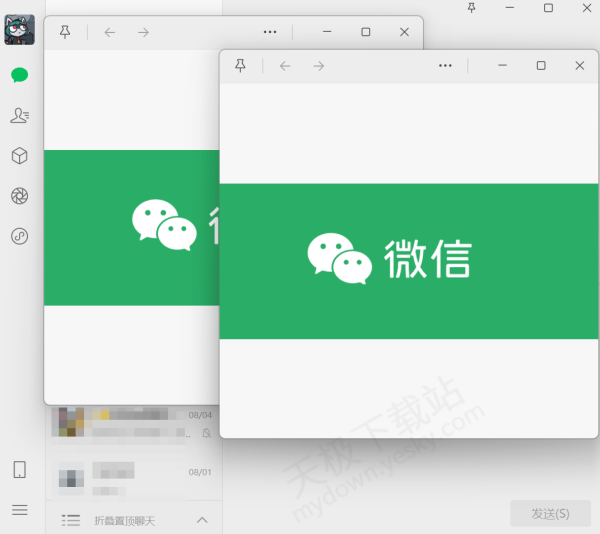Click the 折叠置顶聊天 label
This screenshot has height=534, width=600.
124,521
